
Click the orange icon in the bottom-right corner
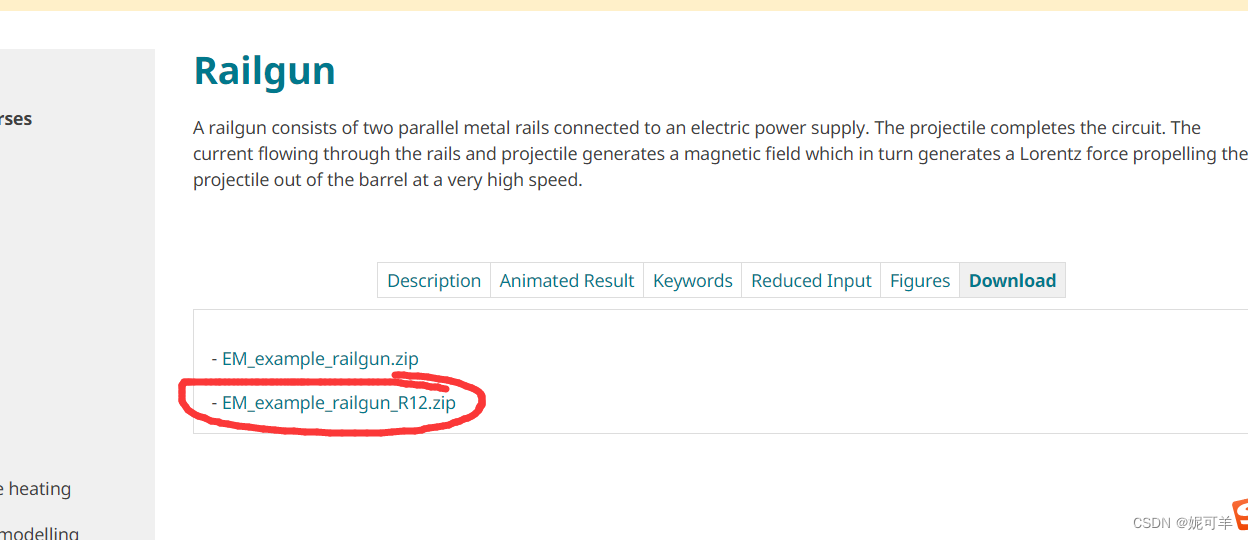pyautogui.click(x=1240, y=515)
